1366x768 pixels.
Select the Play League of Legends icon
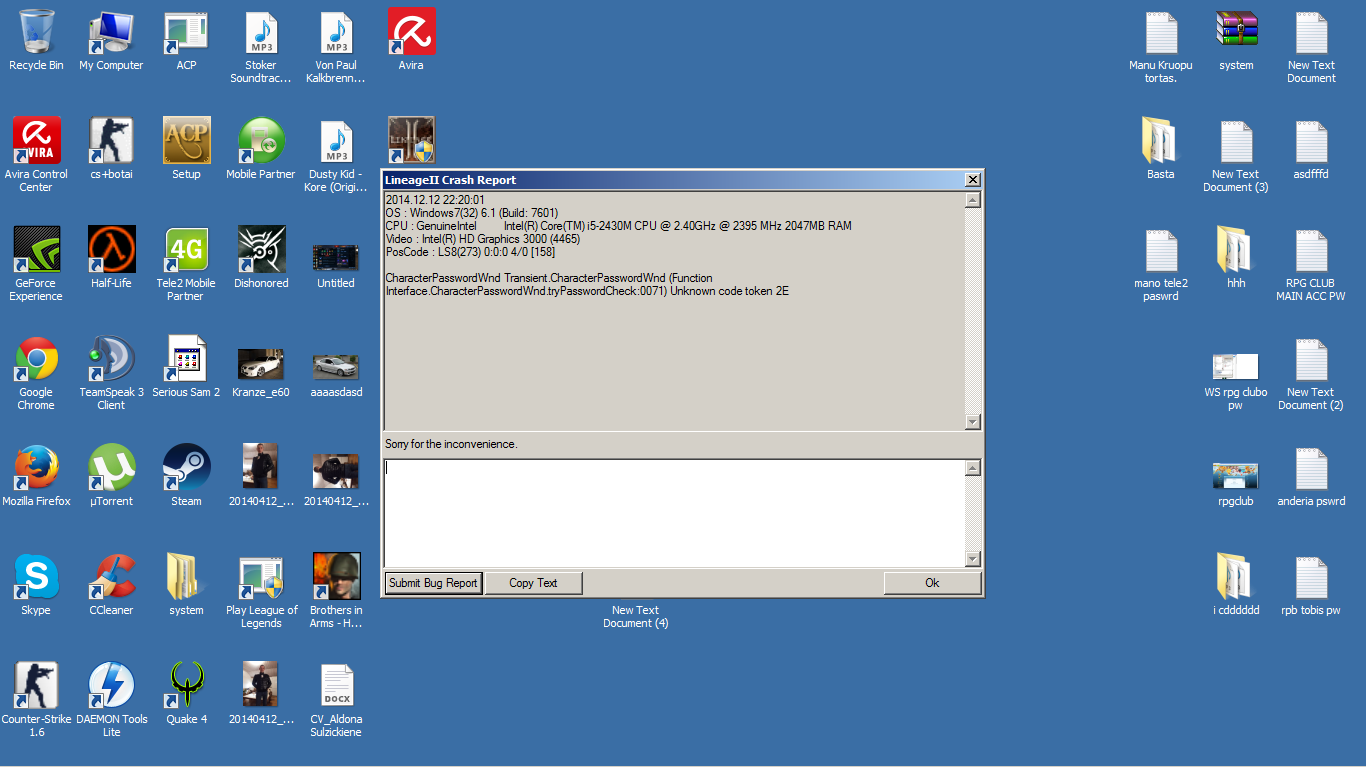(x=261, y=592)
